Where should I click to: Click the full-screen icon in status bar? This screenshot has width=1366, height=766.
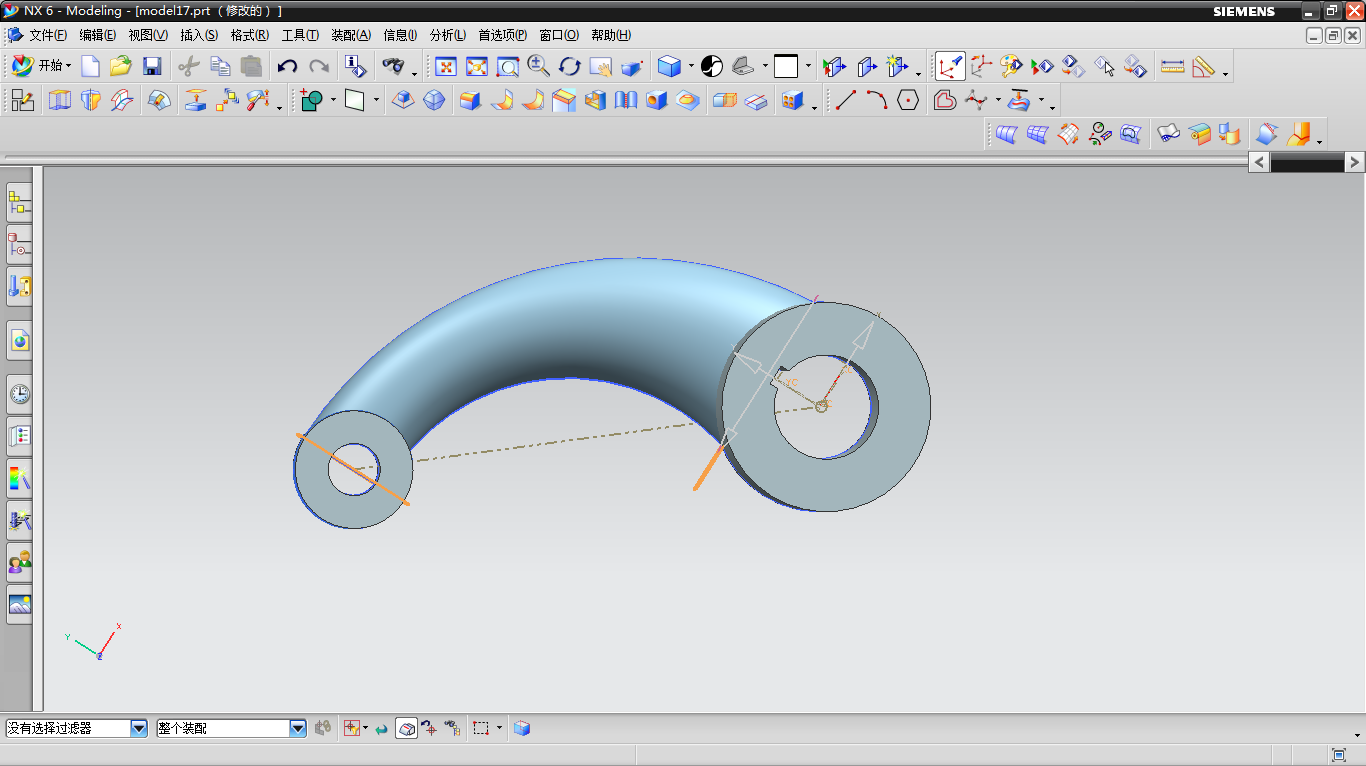point(1339,754)
